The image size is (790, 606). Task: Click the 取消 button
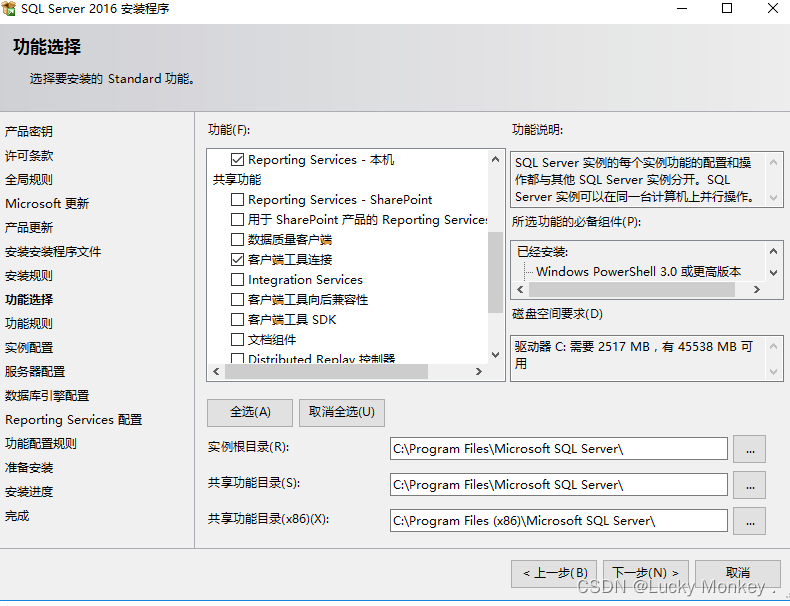(x=738, y=573)
